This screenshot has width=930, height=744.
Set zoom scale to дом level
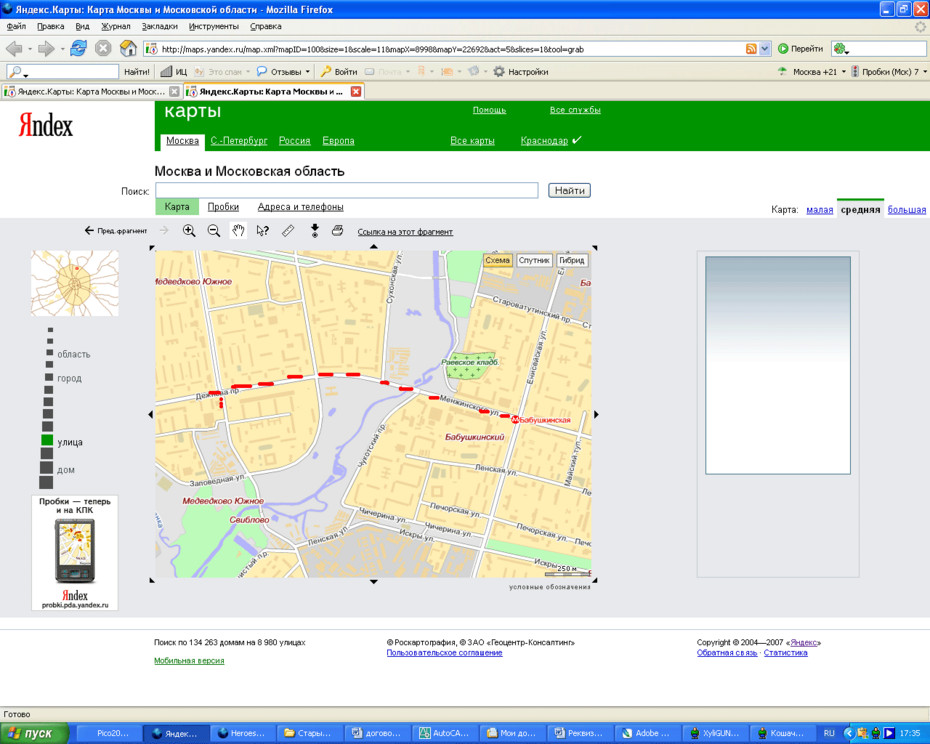click(x=46, y=468)
